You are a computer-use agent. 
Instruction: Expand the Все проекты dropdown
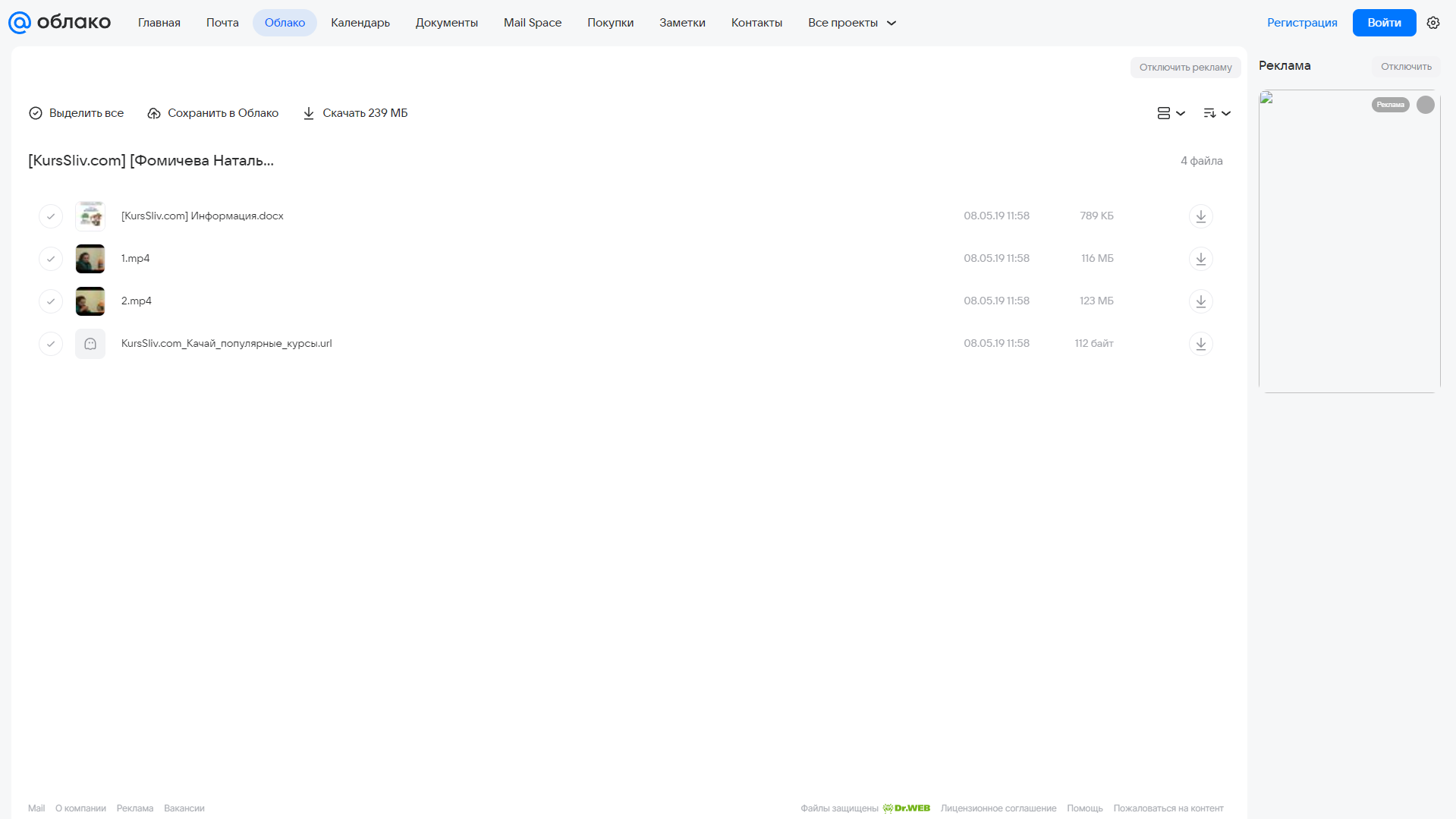852,23
